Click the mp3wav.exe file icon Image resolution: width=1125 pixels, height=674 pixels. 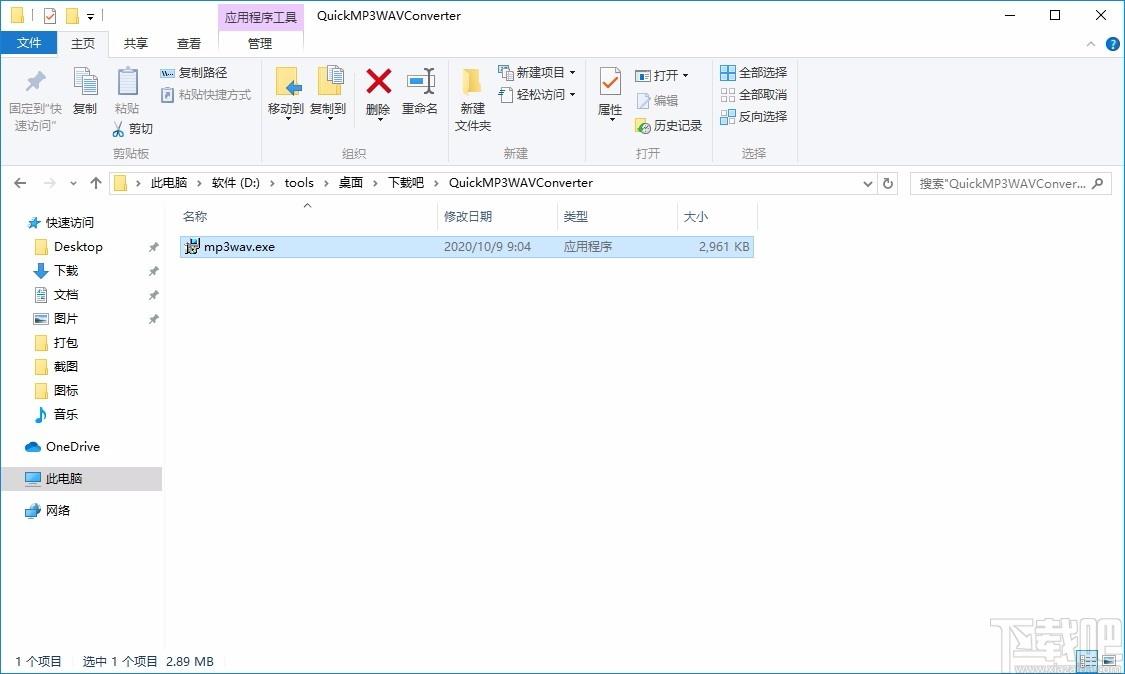[192, 246]
